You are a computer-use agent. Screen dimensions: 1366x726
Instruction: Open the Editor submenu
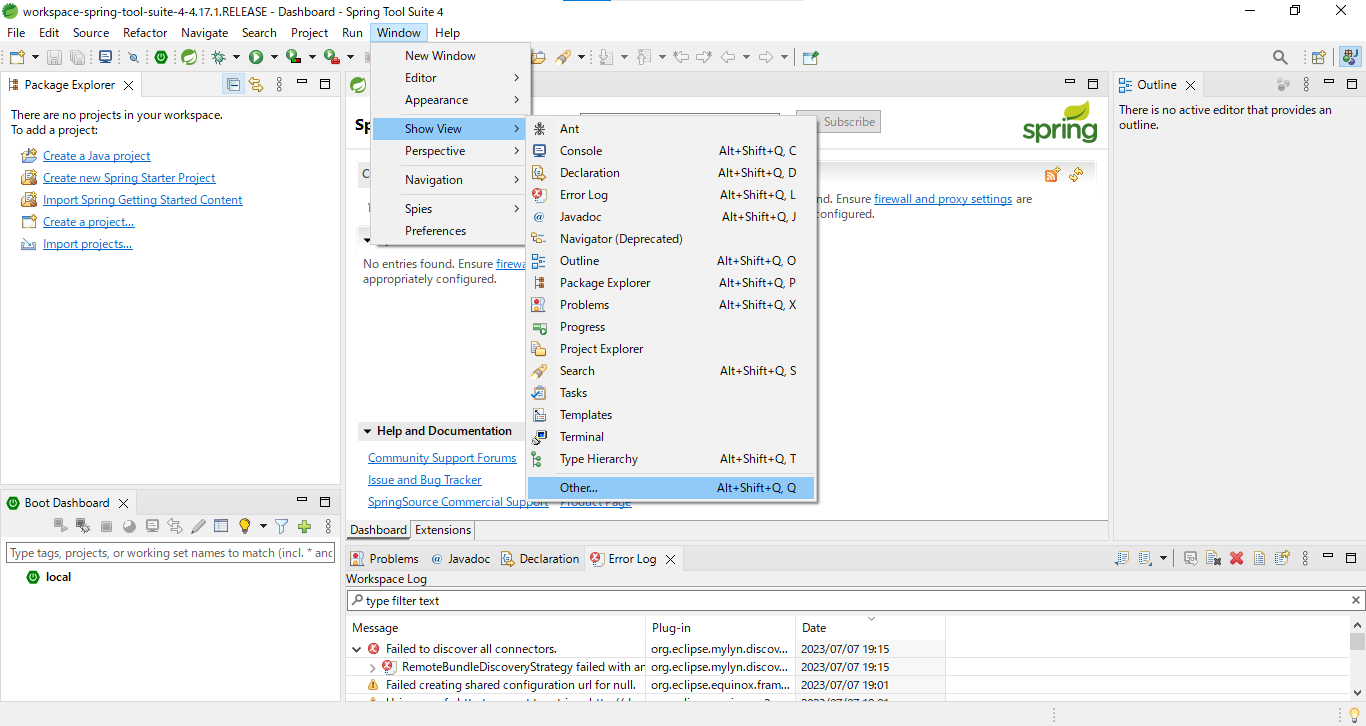[449, 78]
